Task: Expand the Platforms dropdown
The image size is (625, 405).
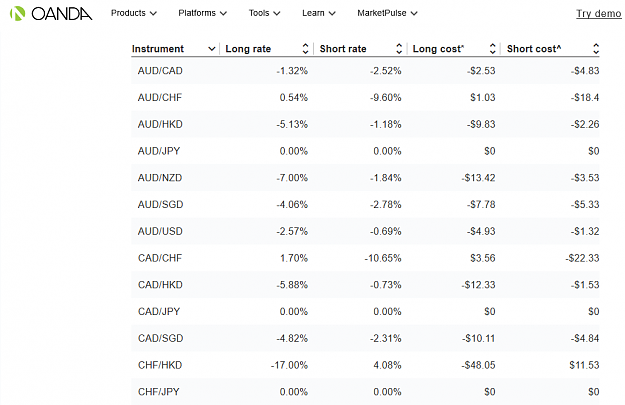Action: (x=202, y=13)
